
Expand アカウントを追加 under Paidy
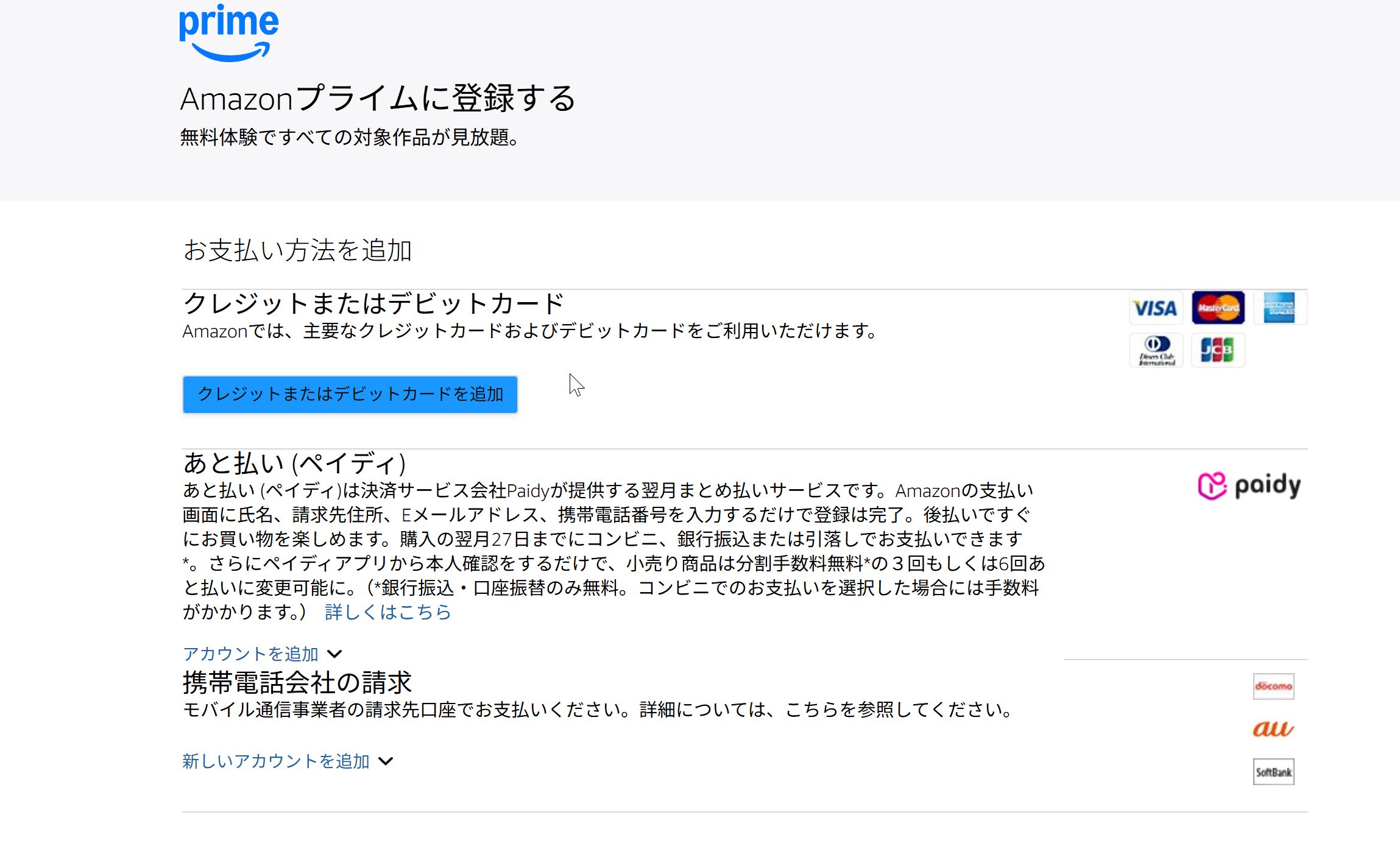[x=250, y=654]
